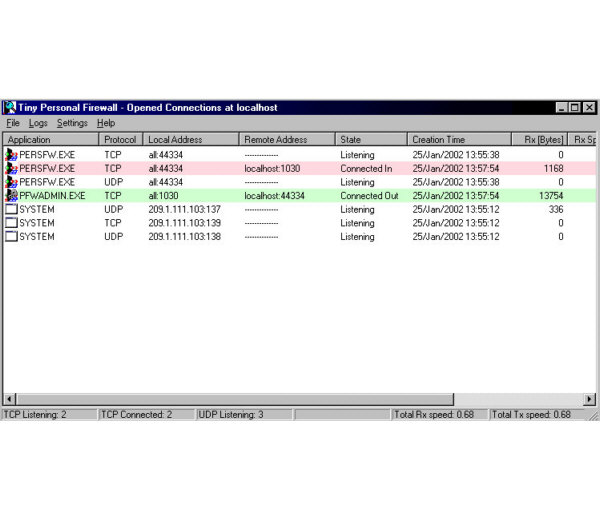The width and height of the screenshot is (600, 520).
Task: Sort by the State column header
Action: [x=371, y=139]
